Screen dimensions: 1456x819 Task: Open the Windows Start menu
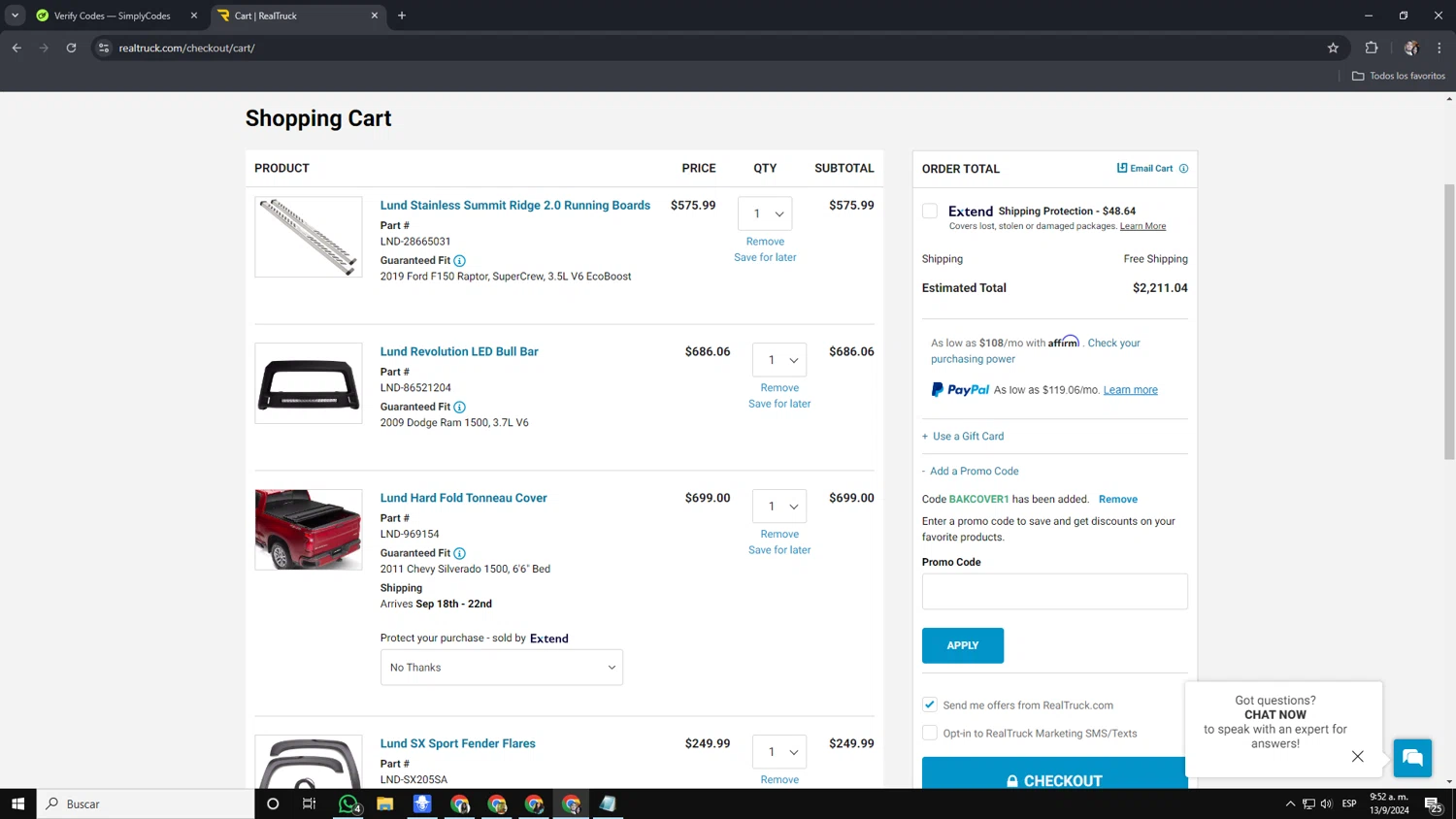[x=17, y=803]
